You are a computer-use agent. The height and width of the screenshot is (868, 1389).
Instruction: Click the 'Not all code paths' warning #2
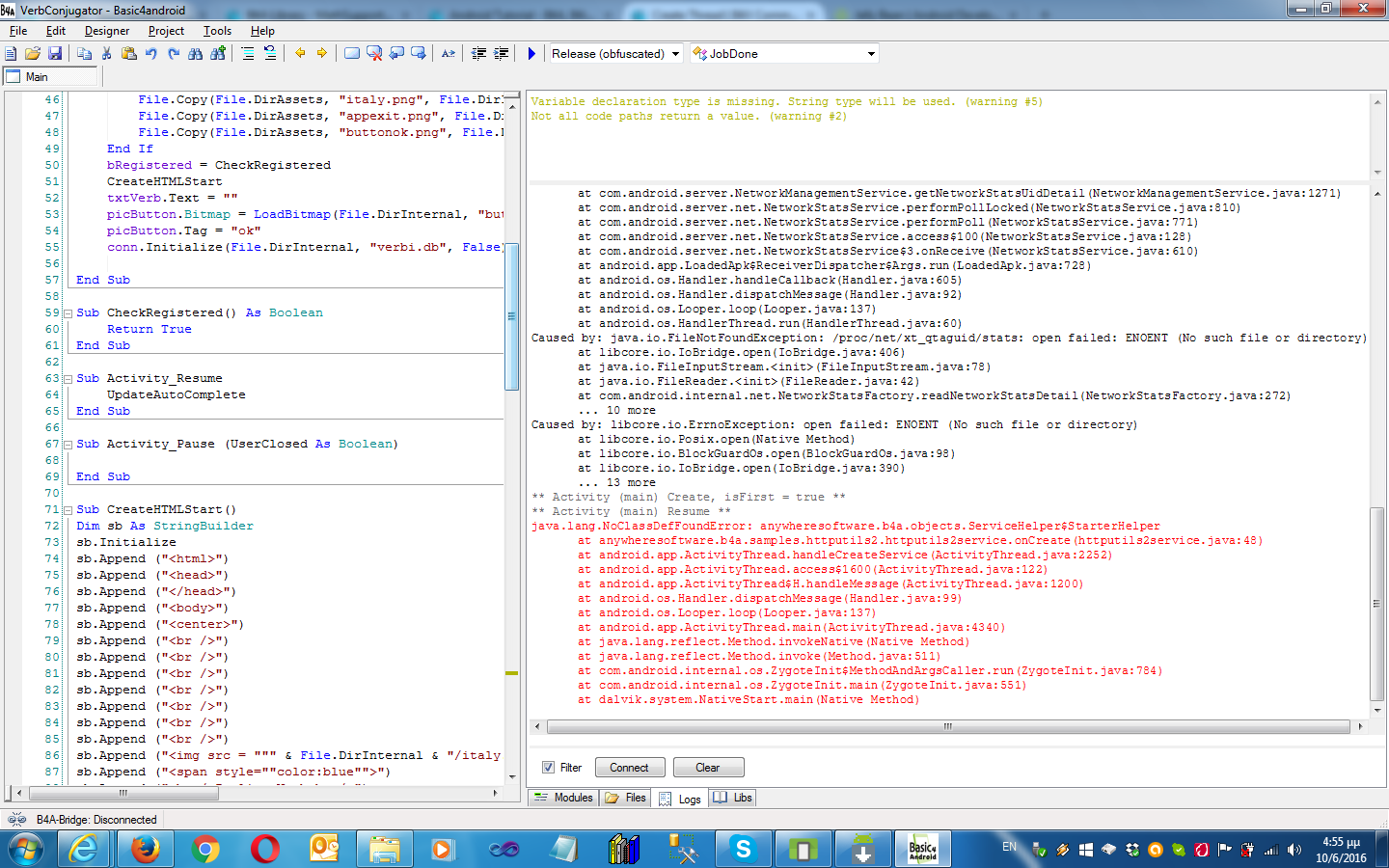point(689,116)
